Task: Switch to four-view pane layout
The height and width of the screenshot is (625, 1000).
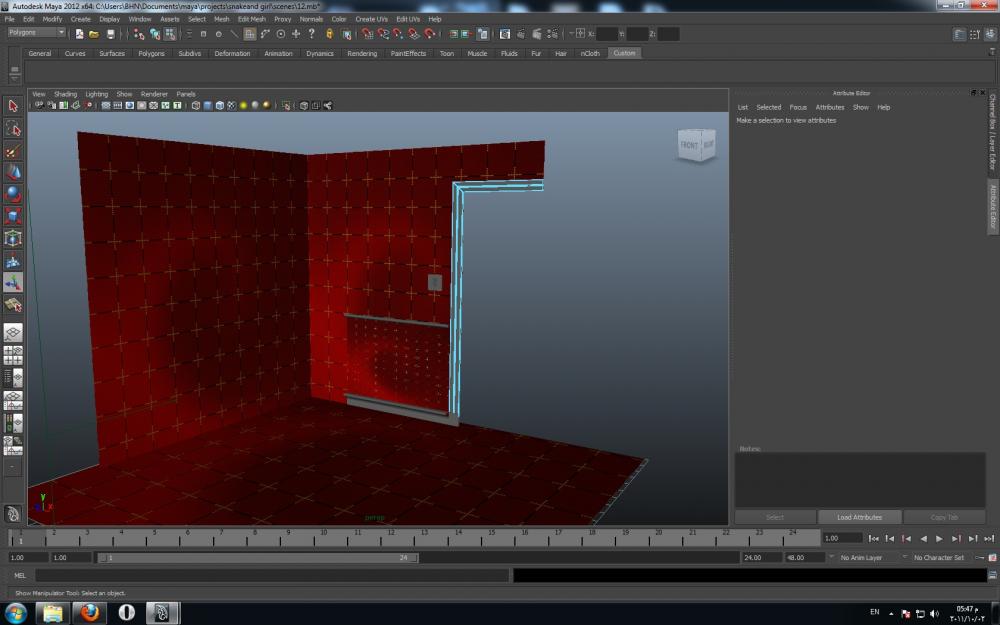Action: coord(13,355)
